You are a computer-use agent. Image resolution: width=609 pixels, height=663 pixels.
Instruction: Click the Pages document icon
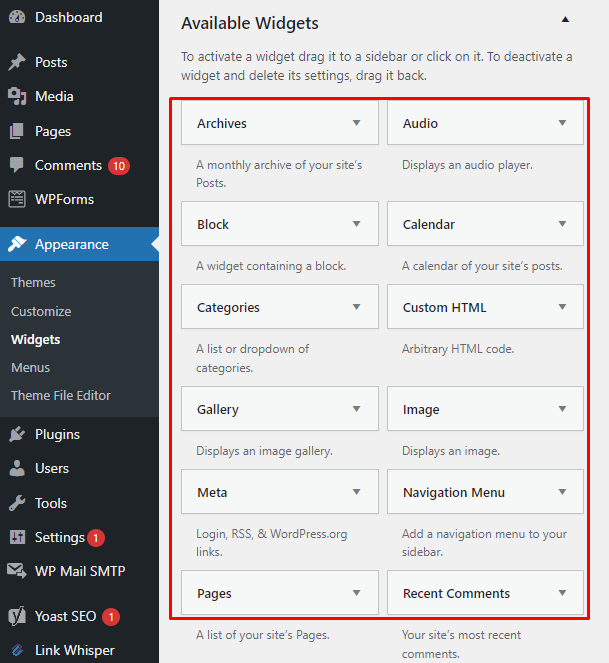17,131
